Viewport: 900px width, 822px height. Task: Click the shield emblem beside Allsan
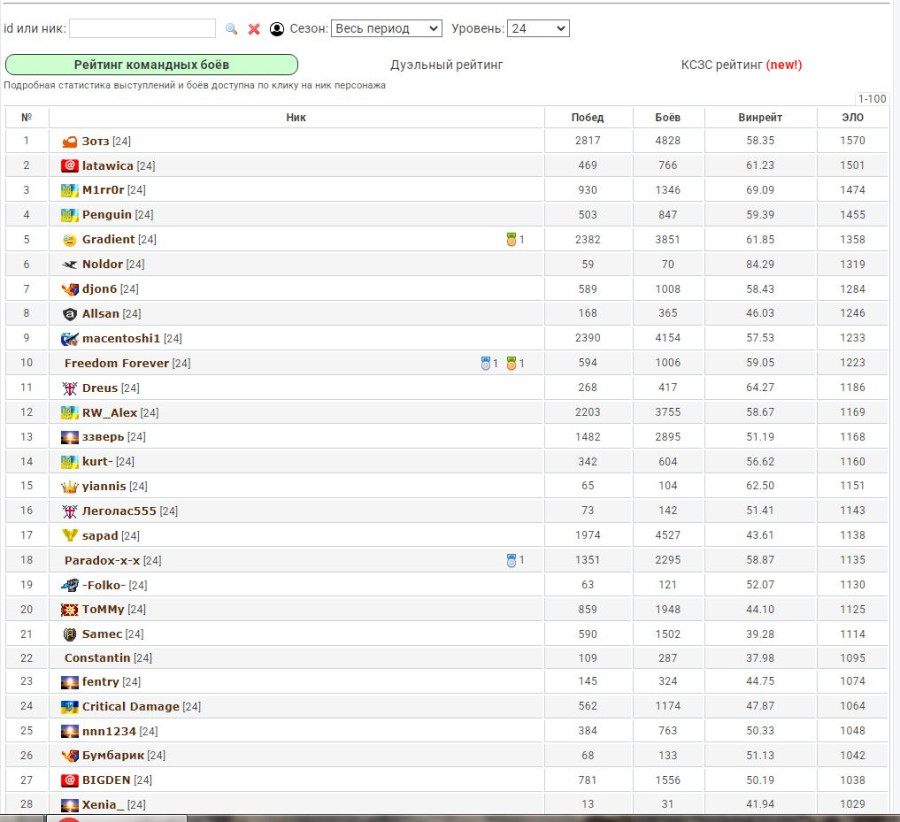70,314
